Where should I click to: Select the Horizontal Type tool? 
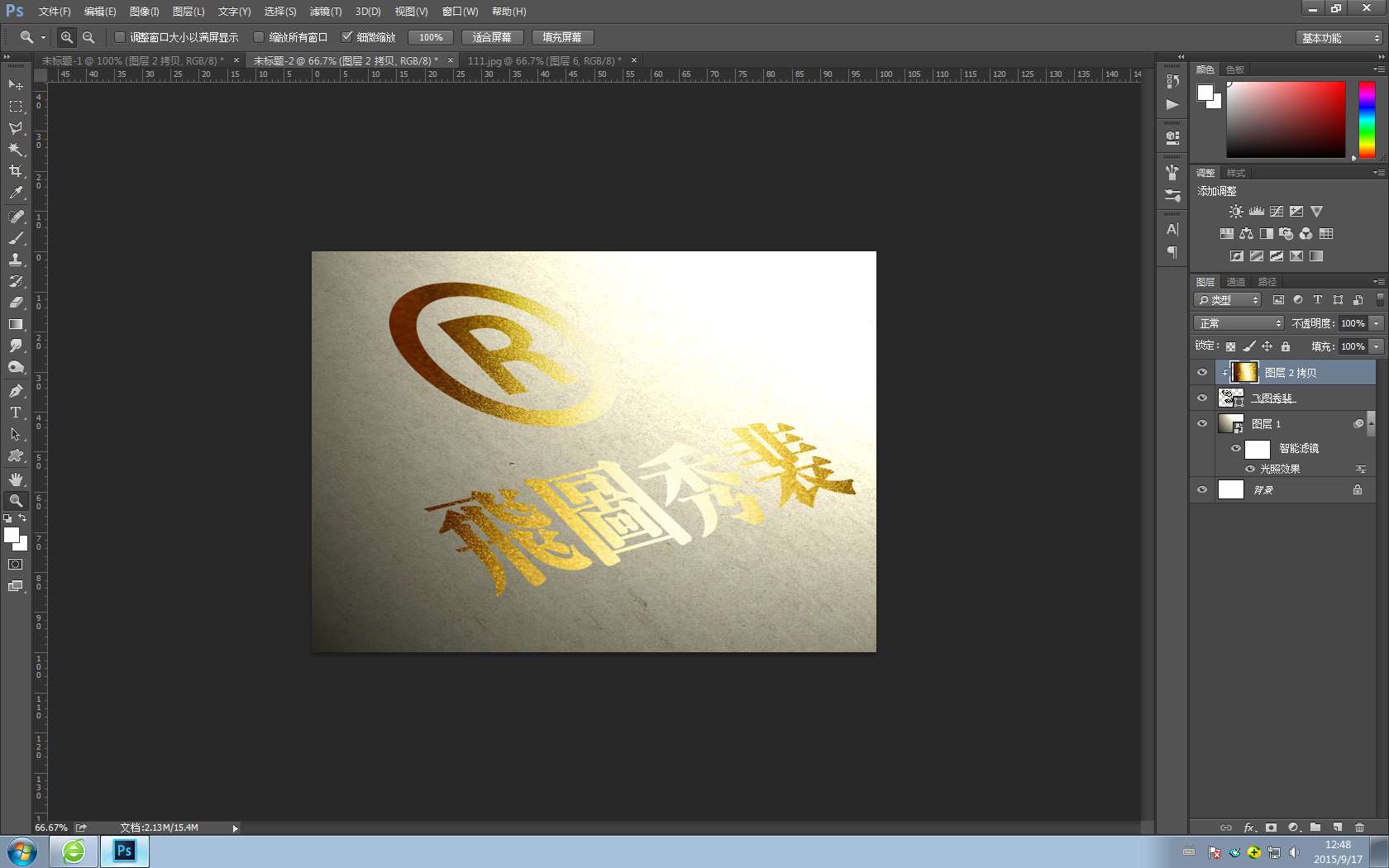tap(16, 413)
